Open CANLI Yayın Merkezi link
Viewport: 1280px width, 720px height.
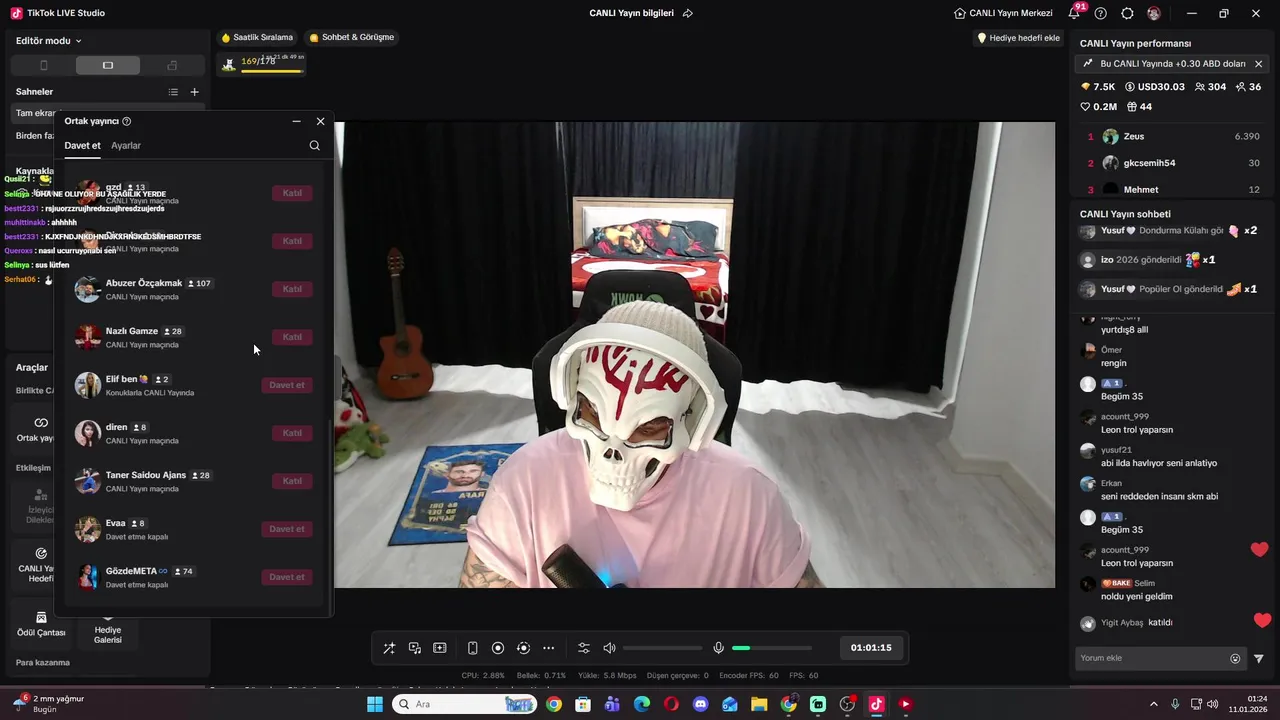click(1003, 13)
